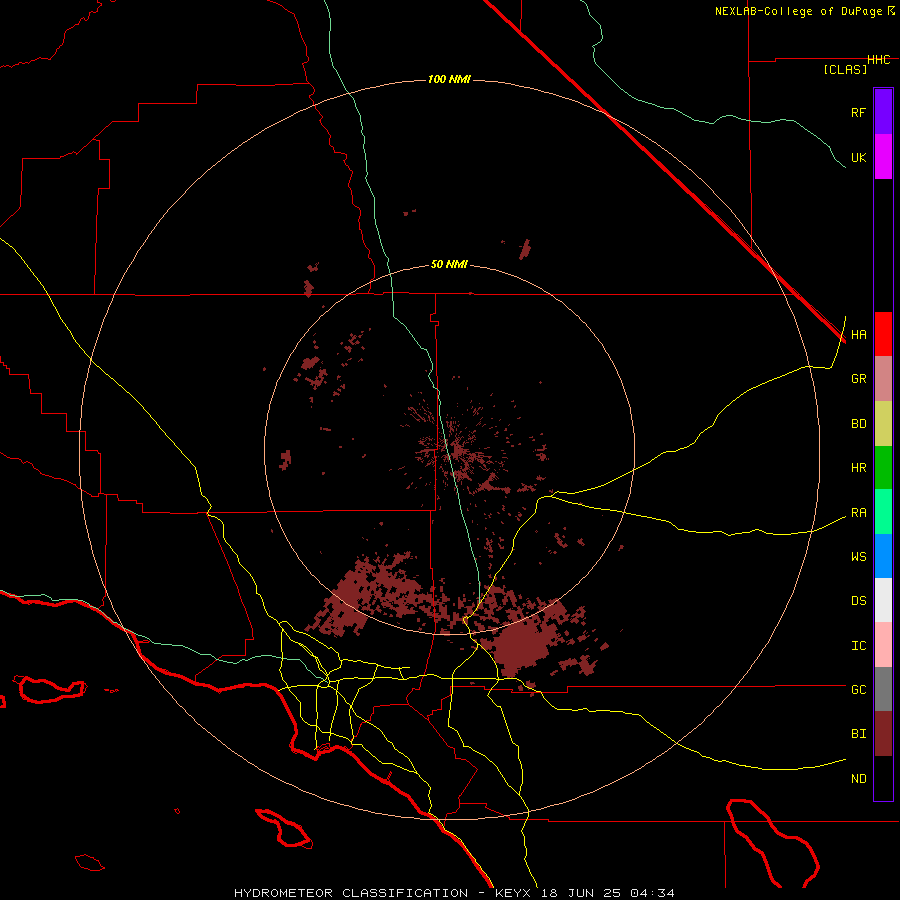Click the BI legend label

858,734
